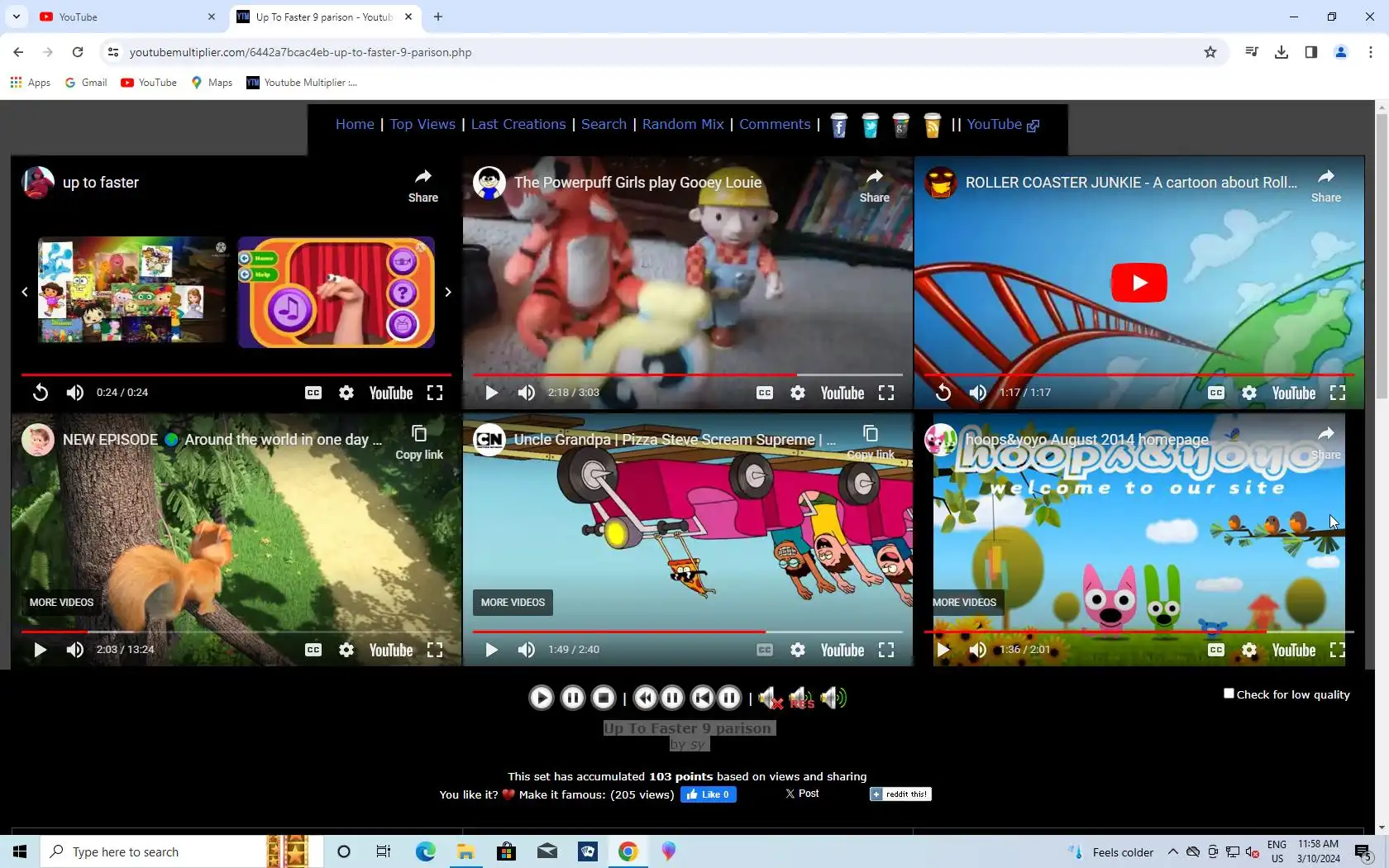This screenshot has width=1389, height=868.
Task: Show next suggestions in 'up to faster' endscreen
Action: [448, 292]
